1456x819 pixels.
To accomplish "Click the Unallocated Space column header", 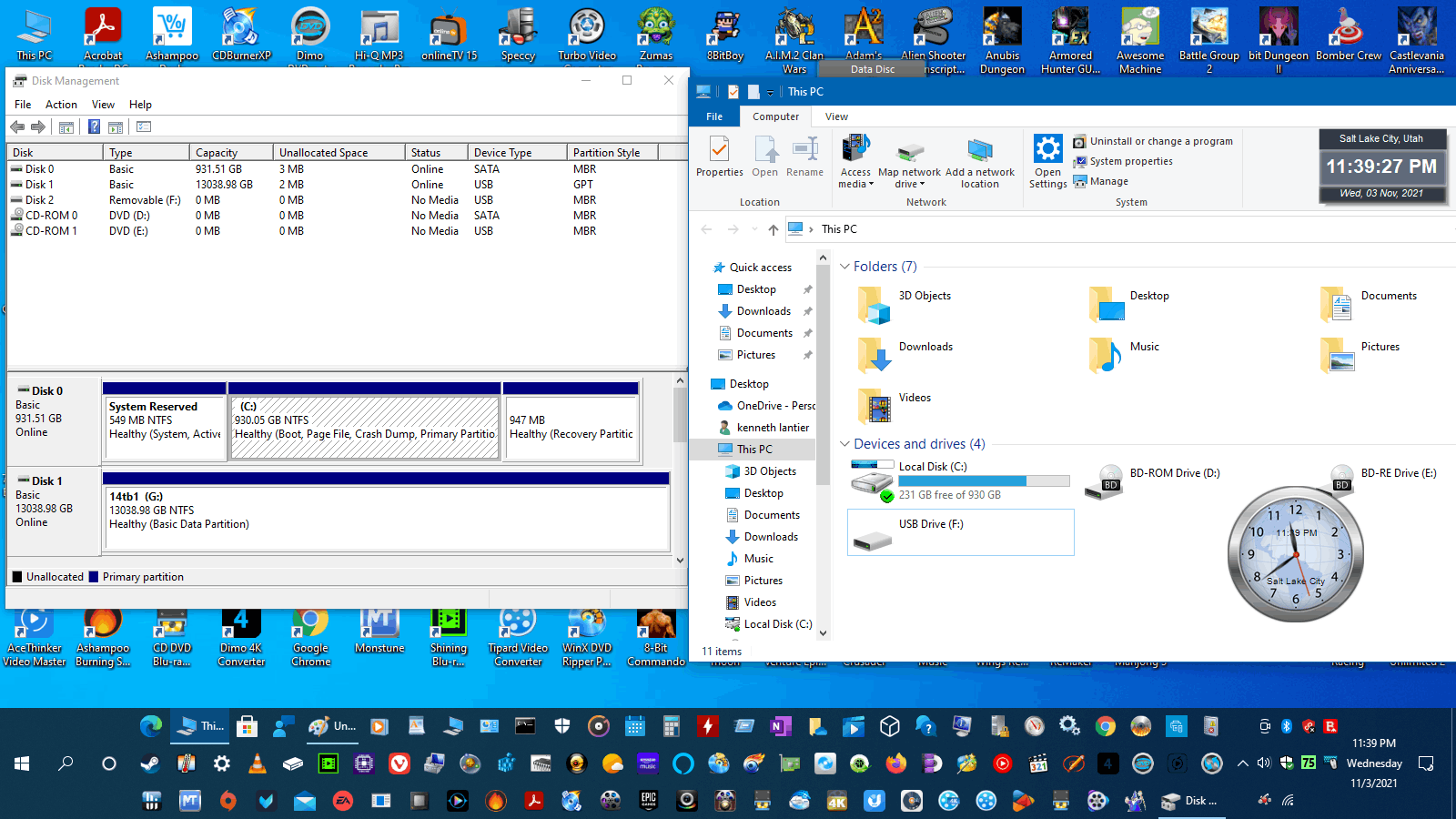I will tap(339, 153).
